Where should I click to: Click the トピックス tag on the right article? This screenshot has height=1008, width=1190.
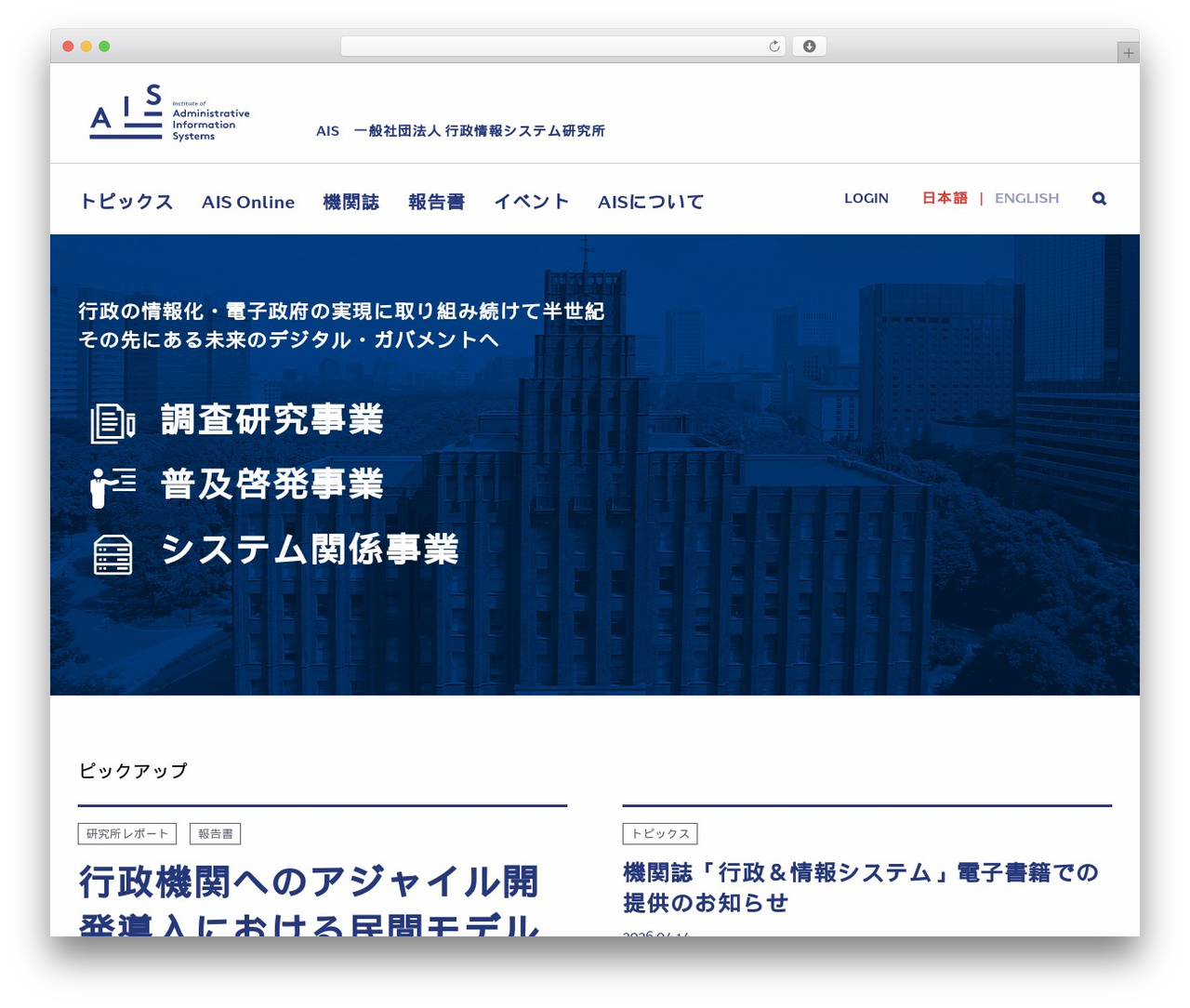pos(660,834)
